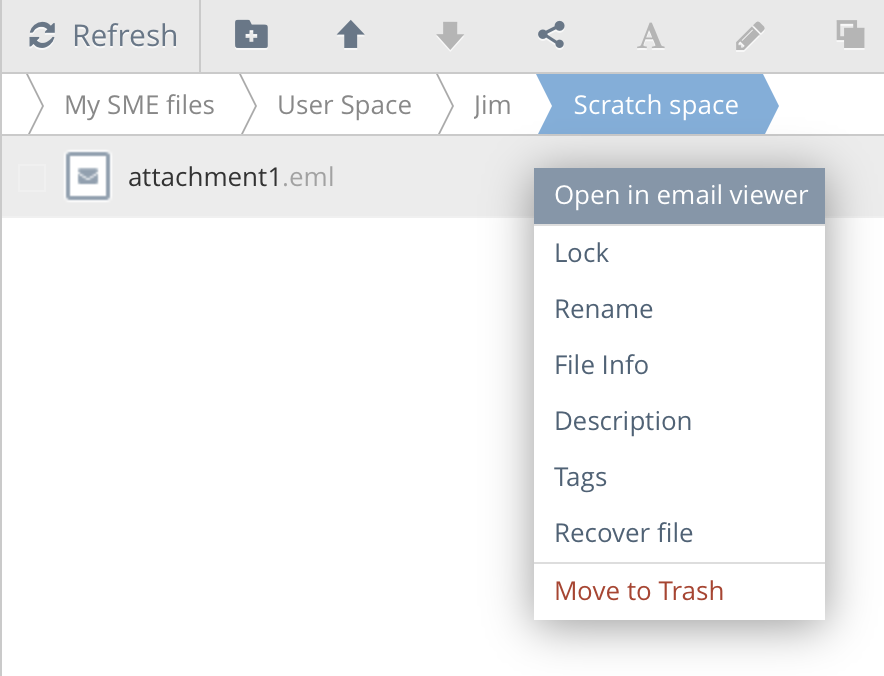Click the Scratch space breadcrumb
The height and width of the screenshot is (676, 884).
[x=656, y=105]
